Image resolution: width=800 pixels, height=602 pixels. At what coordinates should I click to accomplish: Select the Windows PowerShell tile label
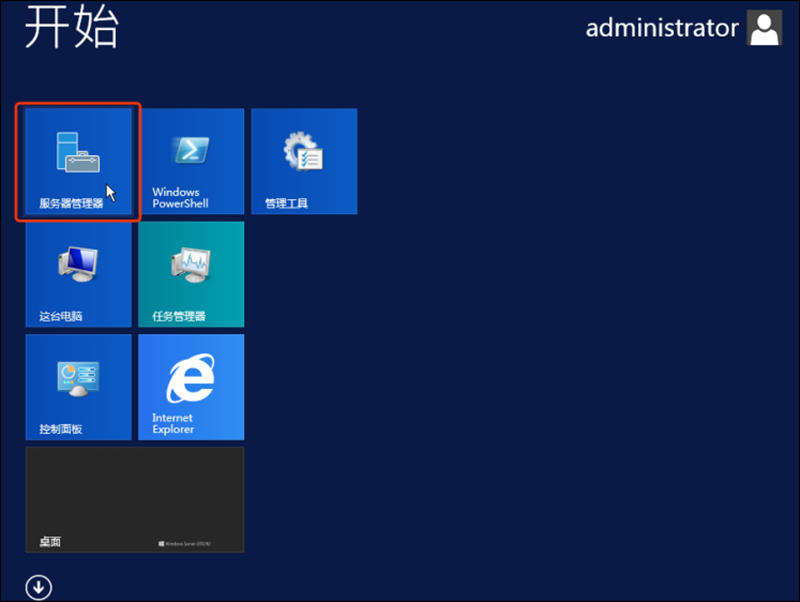(x=180, y=197)
